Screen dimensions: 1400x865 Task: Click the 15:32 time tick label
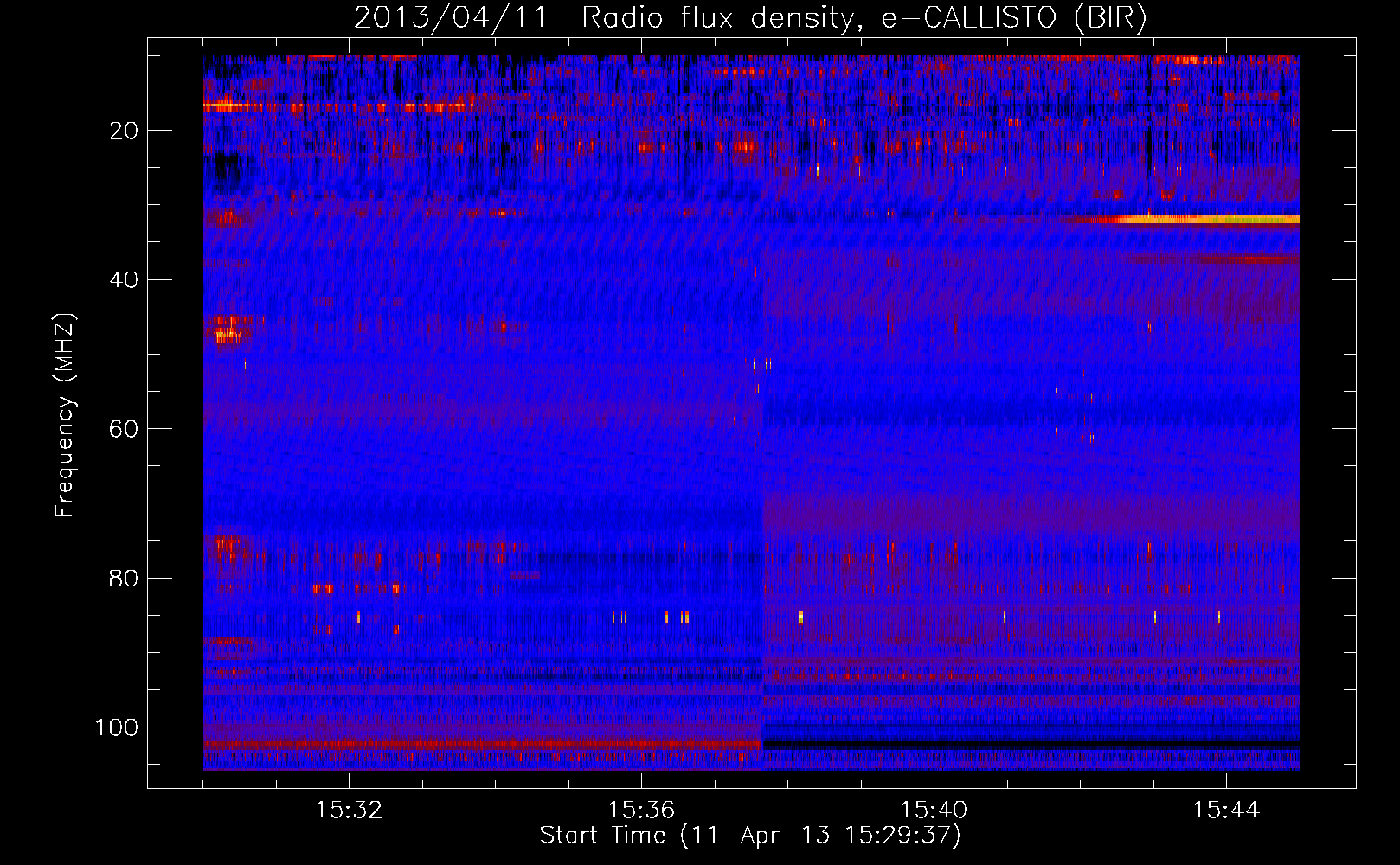click(x=349, y=811)
